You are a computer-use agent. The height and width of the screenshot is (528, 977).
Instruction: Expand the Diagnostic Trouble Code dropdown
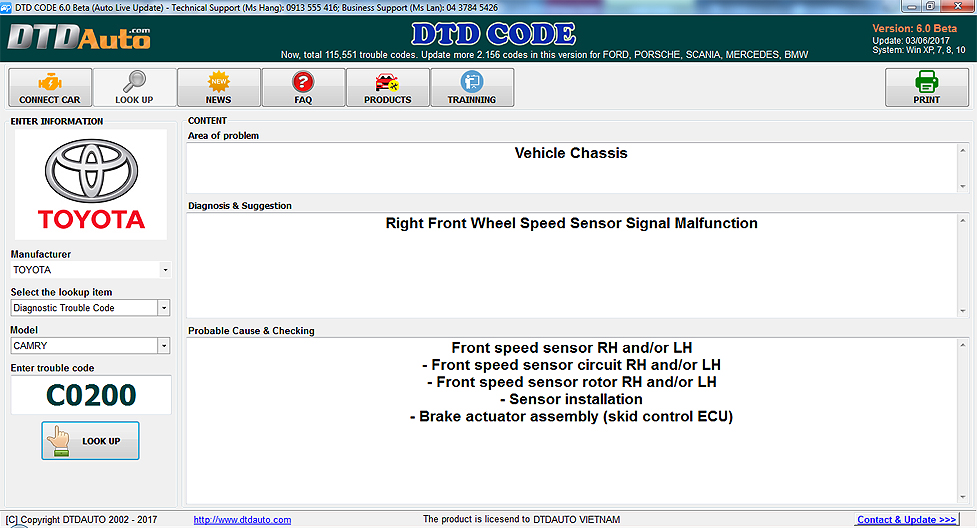(x=164, y=308)
